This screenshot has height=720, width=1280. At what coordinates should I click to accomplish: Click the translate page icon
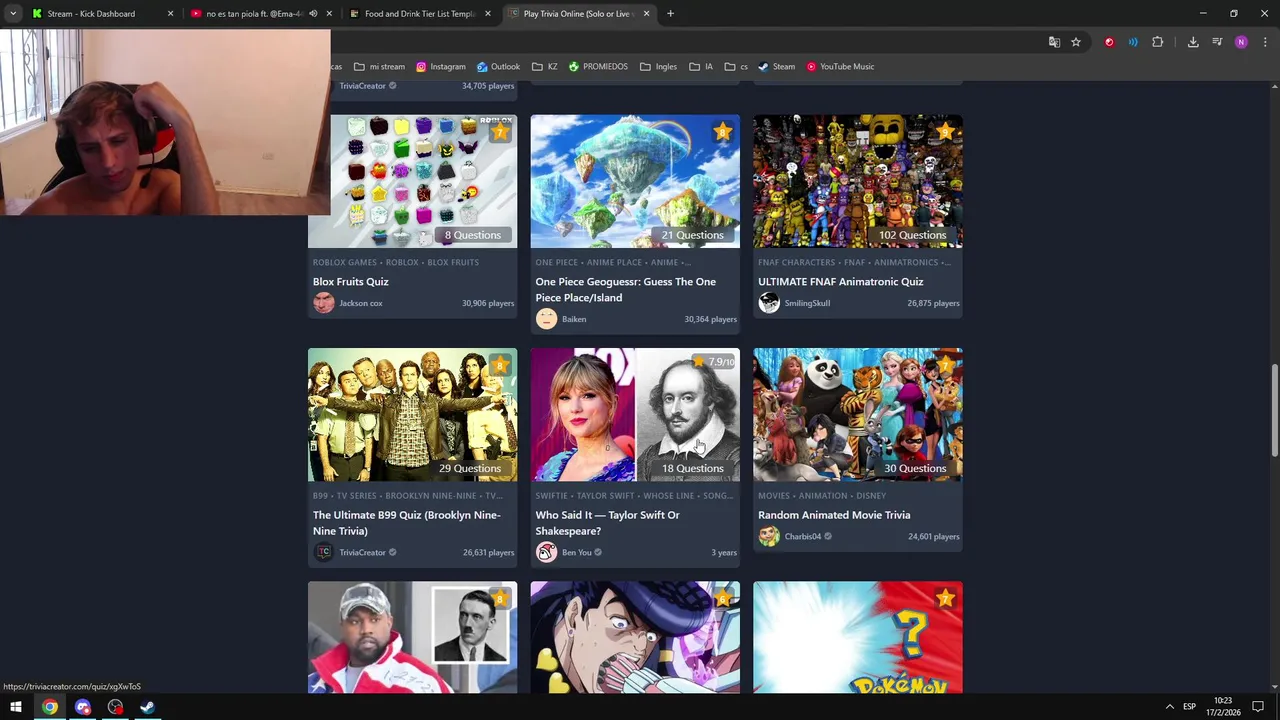pyautogui.click(x=1054, y=42)
